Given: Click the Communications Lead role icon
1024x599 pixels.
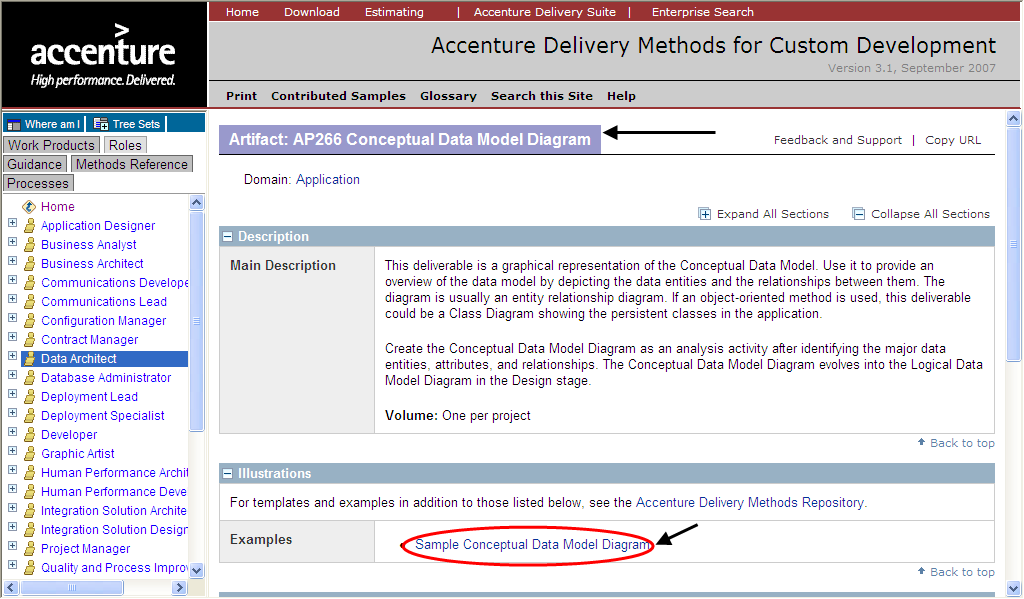Looking at the screenshot, I should pyautogui.click(x=29, y=302).
